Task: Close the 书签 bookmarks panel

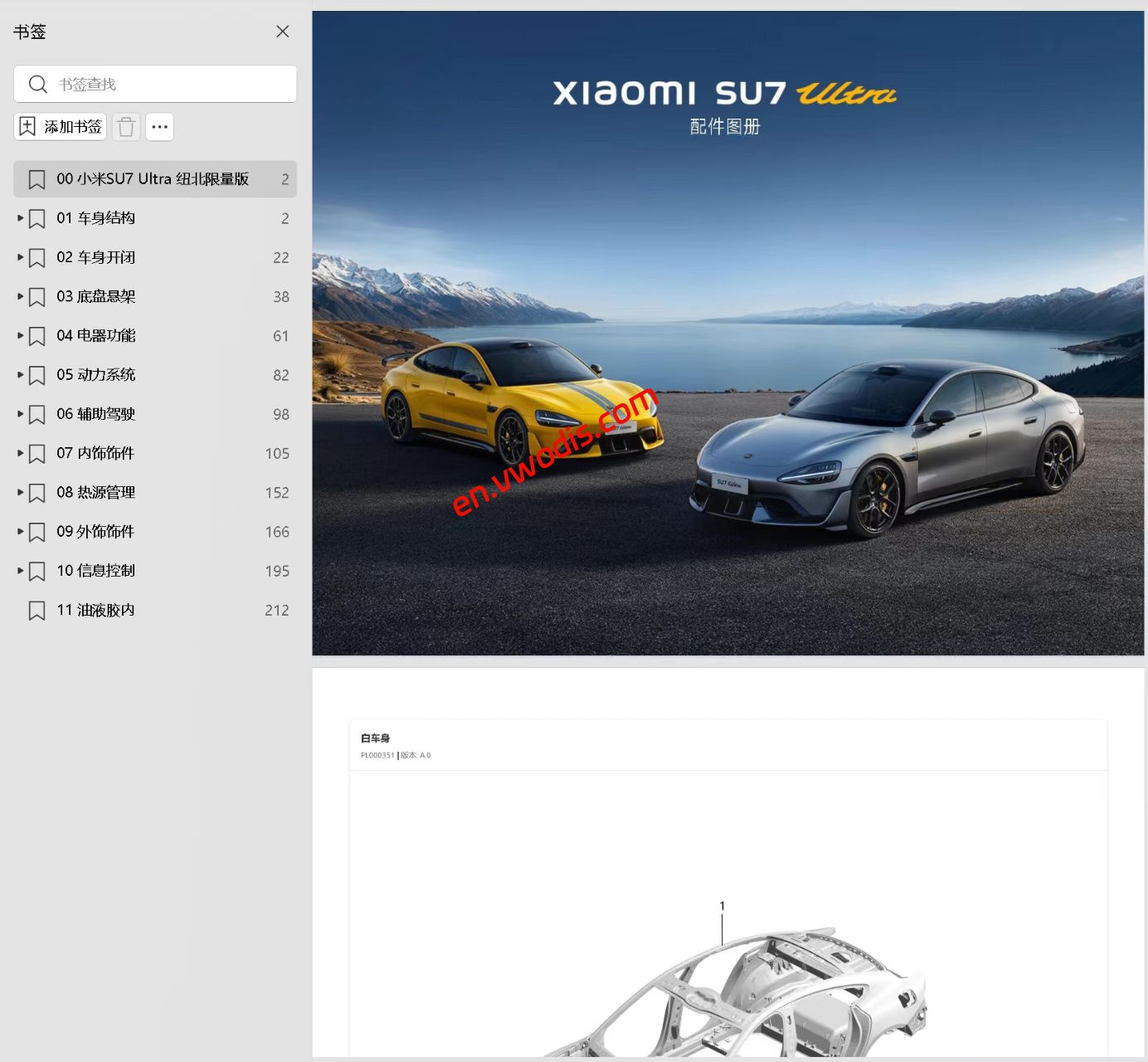Action: [283, 32]
